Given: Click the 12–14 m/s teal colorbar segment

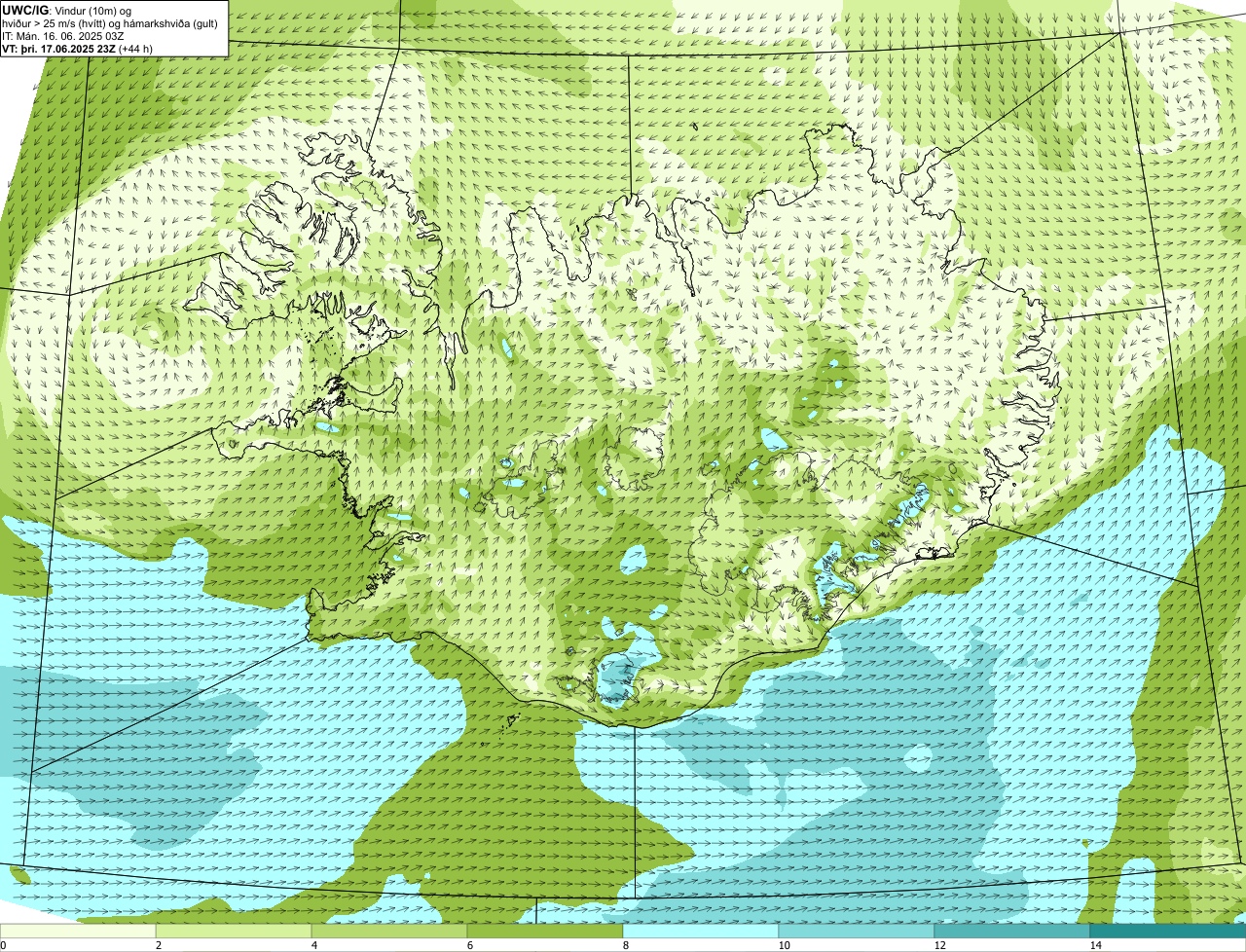Looking at the screenshot, I should pyautogui.click(x=1012, y=931).
